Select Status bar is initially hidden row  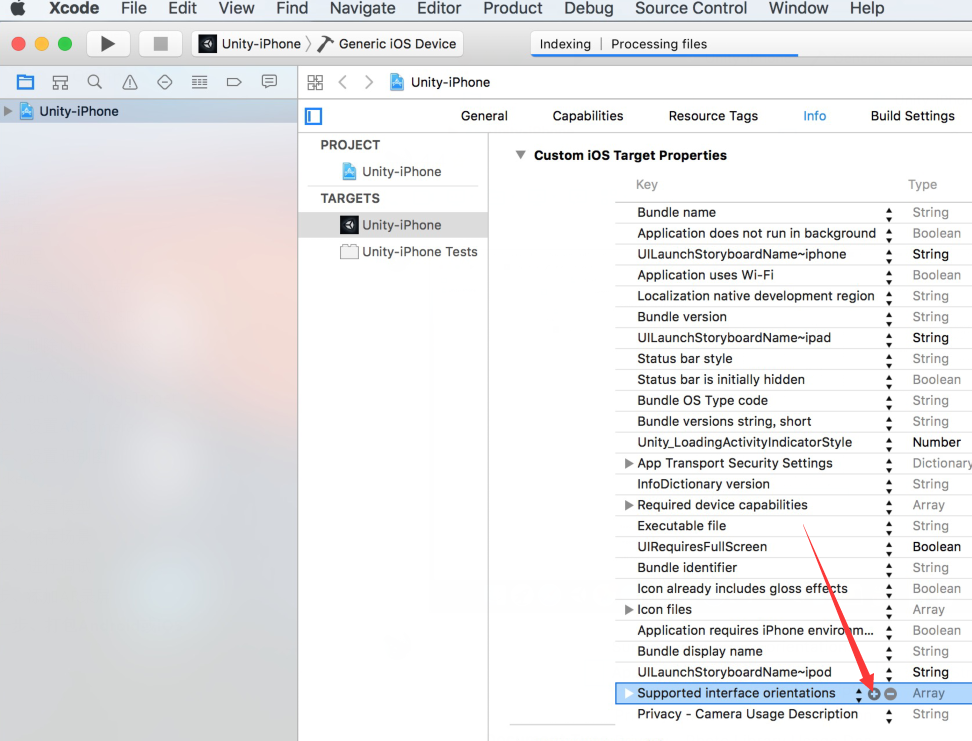(793, 379)
